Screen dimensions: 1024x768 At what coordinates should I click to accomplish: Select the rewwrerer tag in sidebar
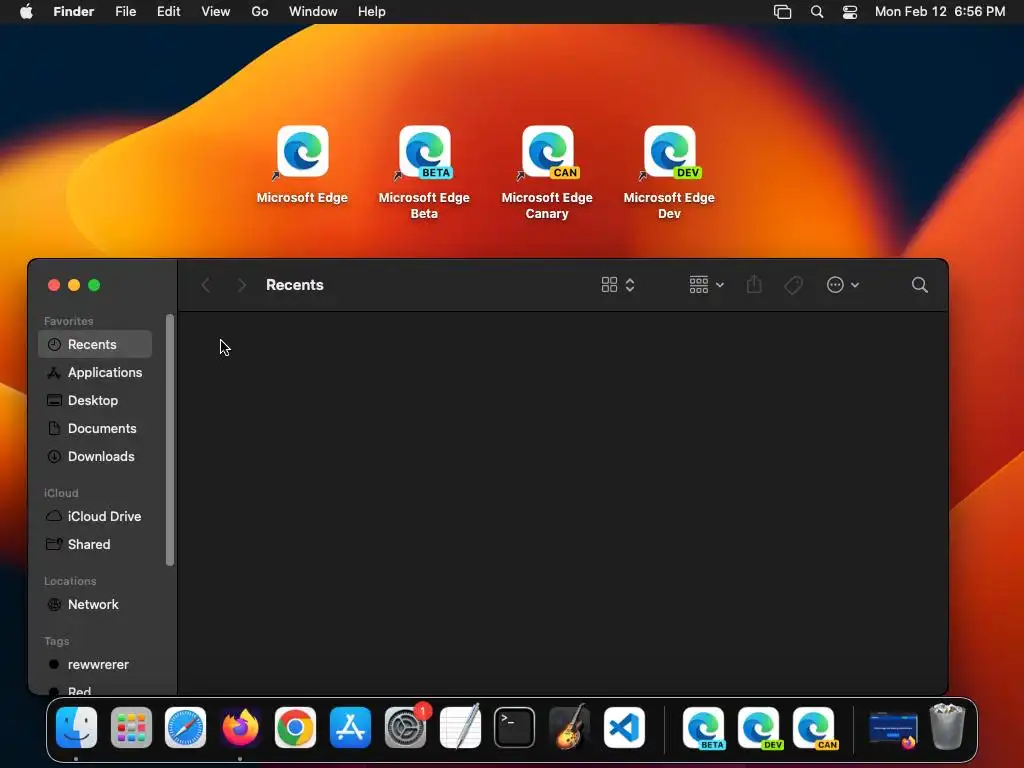point(95,664)
